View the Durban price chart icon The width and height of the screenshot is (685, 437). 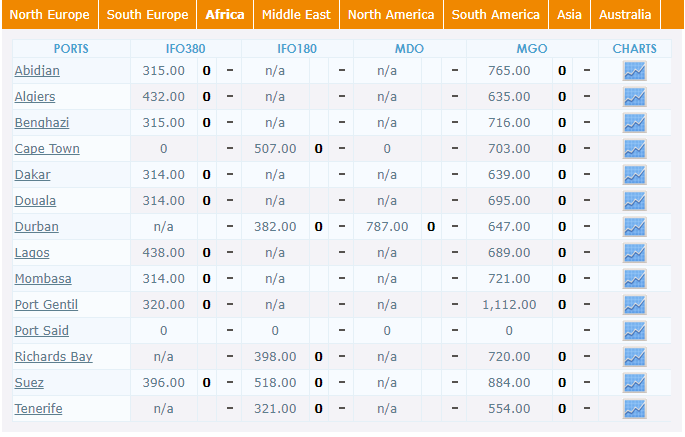634,227
